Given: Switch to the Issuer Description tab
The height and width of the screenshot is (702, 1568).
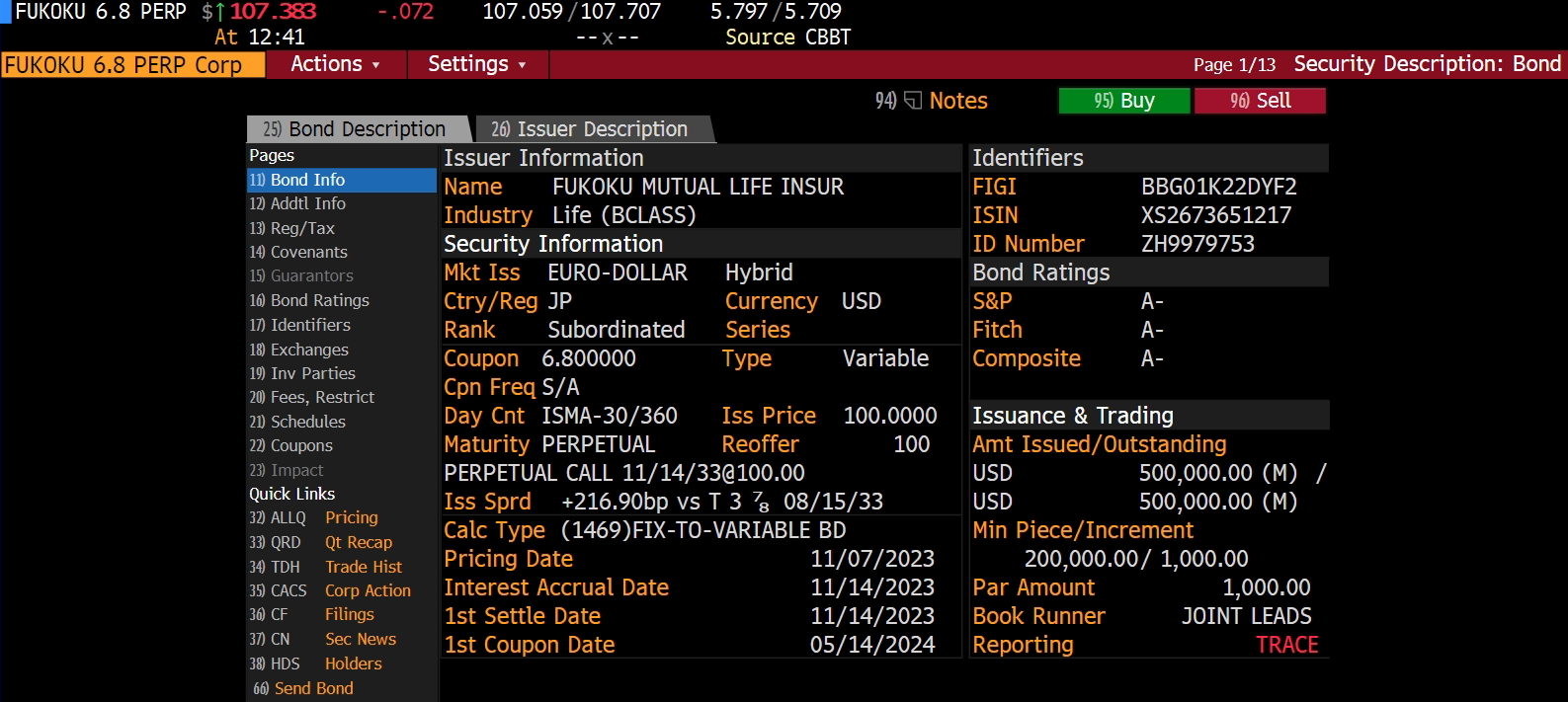Looking at the screenshot, I should pos(593,129).
